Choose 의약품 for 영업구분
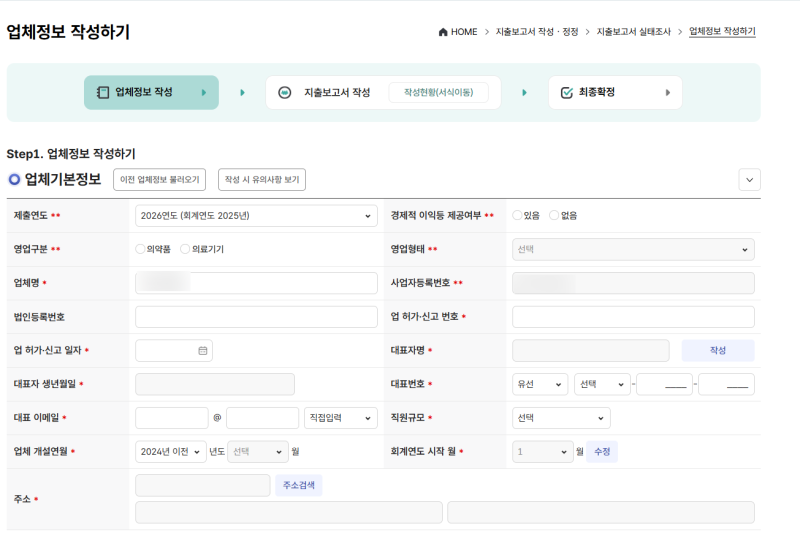The height and width of the screenshot is (551, 800). pos(140,249)
